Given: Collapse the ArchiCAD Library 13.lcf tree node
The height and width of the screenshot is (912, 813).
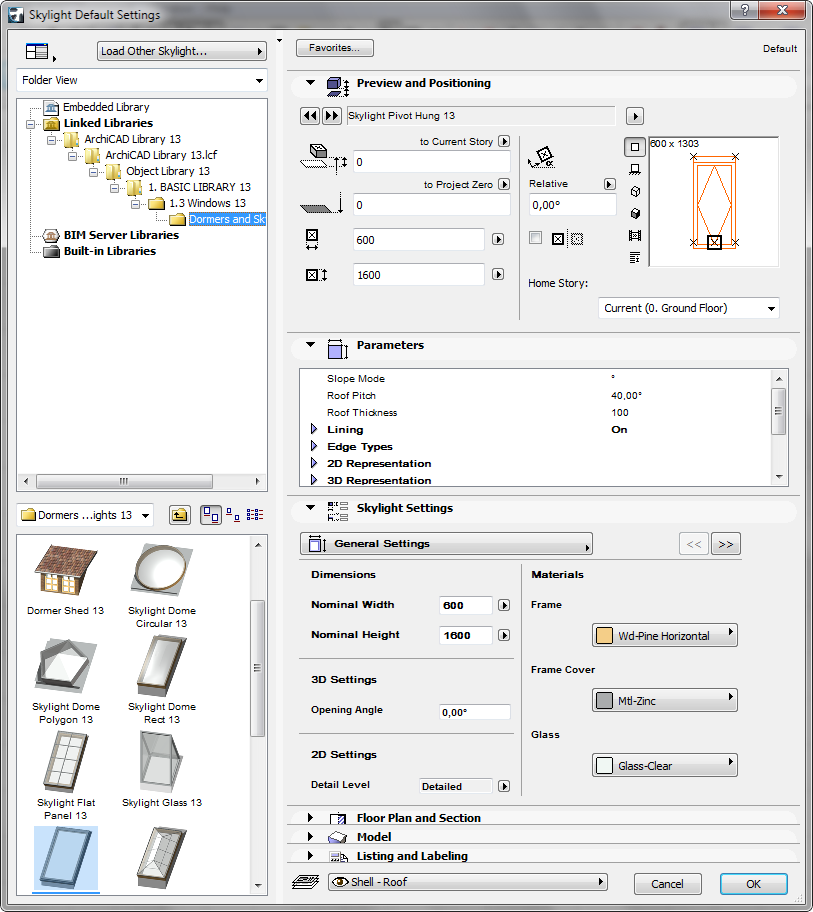Looking at the screenshot, I should 72,155.
